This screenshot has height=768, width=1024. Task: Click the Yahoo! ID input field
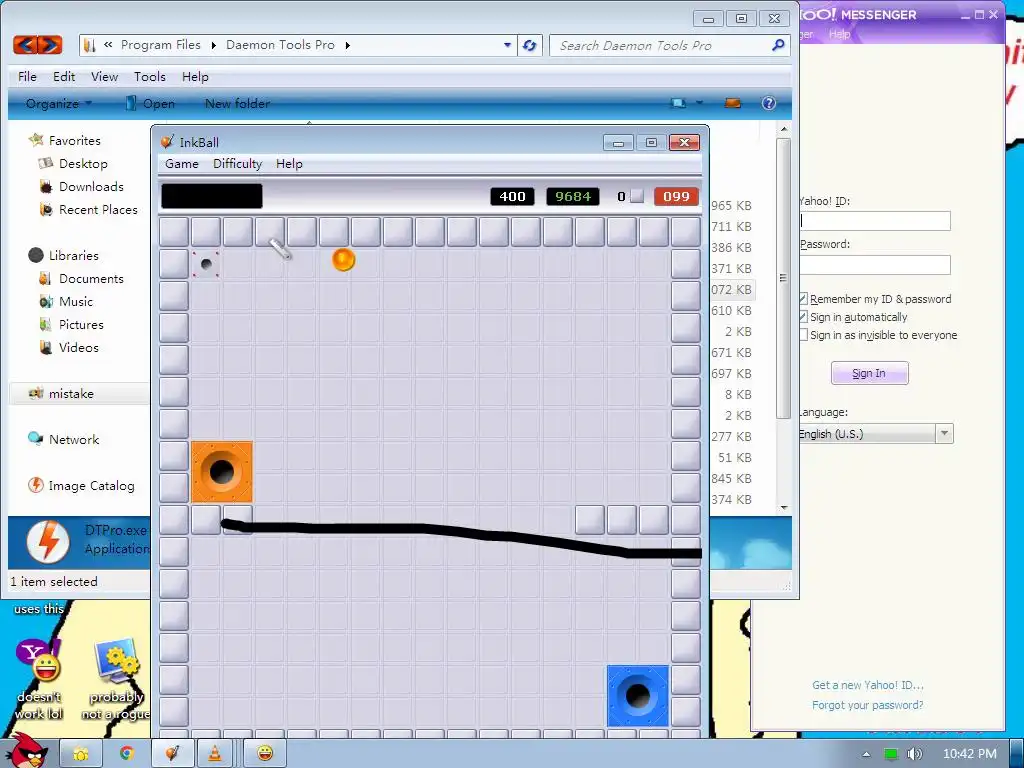875,221
